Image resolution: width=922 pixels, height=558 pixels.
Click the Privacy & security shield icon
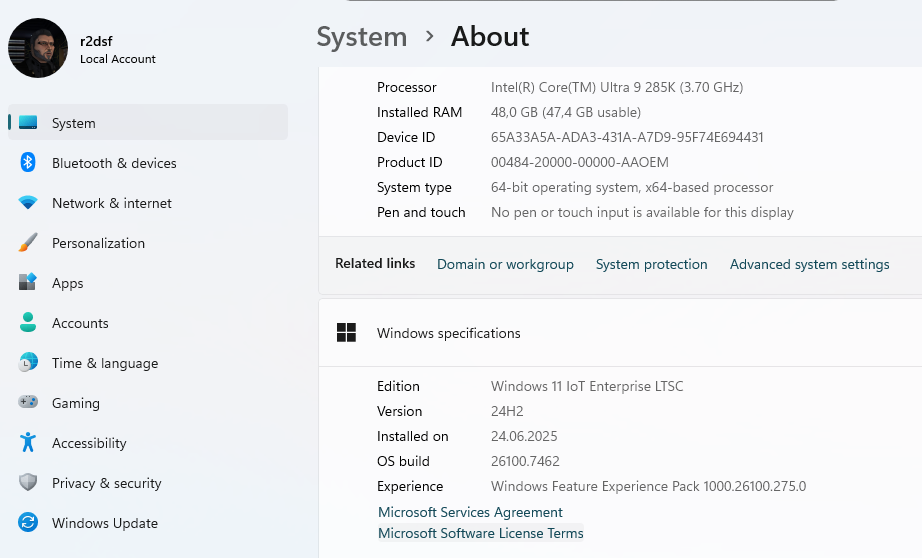pyautogui.click(x=28, y=483)
